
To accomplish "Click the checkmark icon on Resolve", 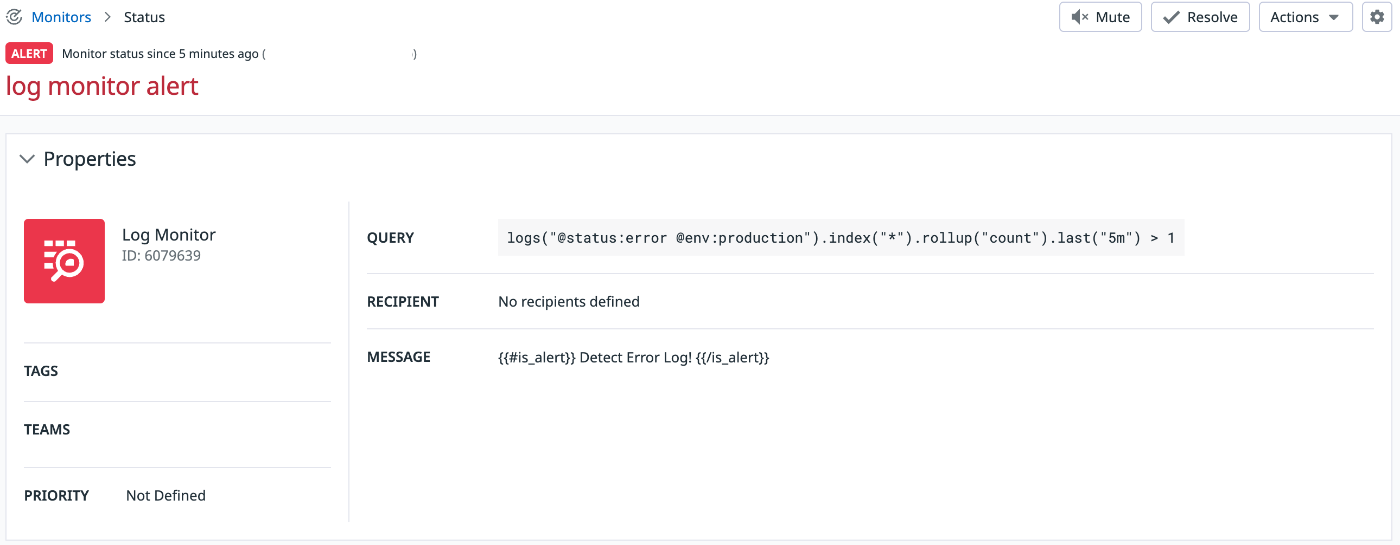I will (x=1171, y=17).
